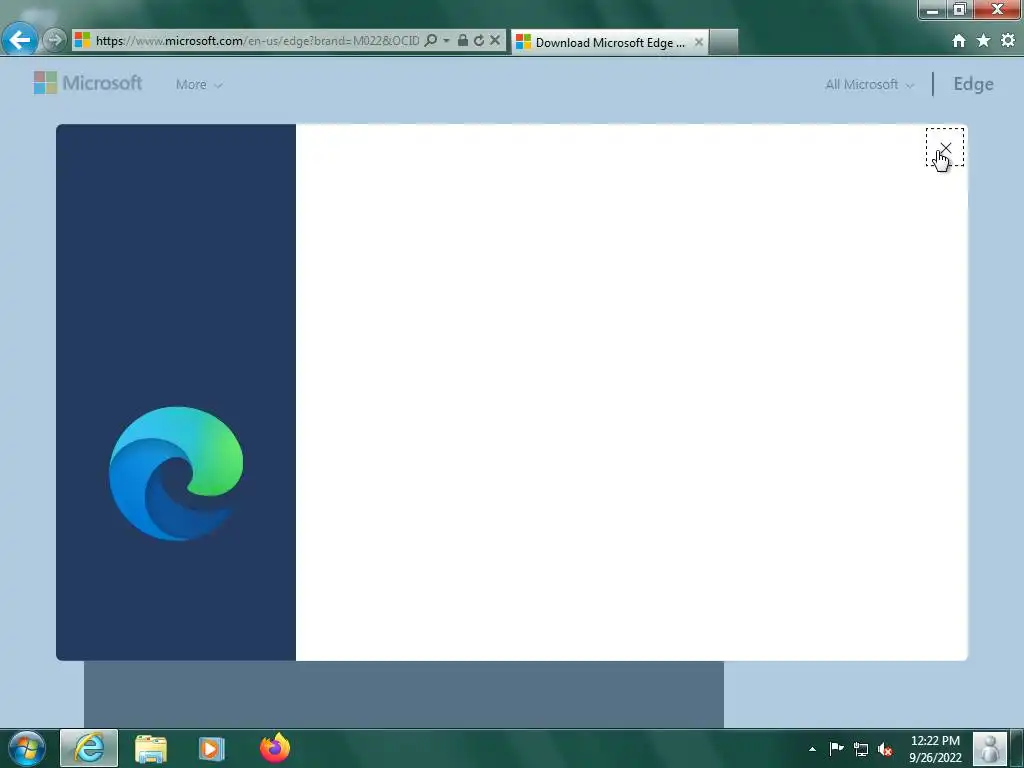Open Windows Explorer from the taskbar
Image resolution: width=1024 pixels, height=768 pixels.
point(151,748)
